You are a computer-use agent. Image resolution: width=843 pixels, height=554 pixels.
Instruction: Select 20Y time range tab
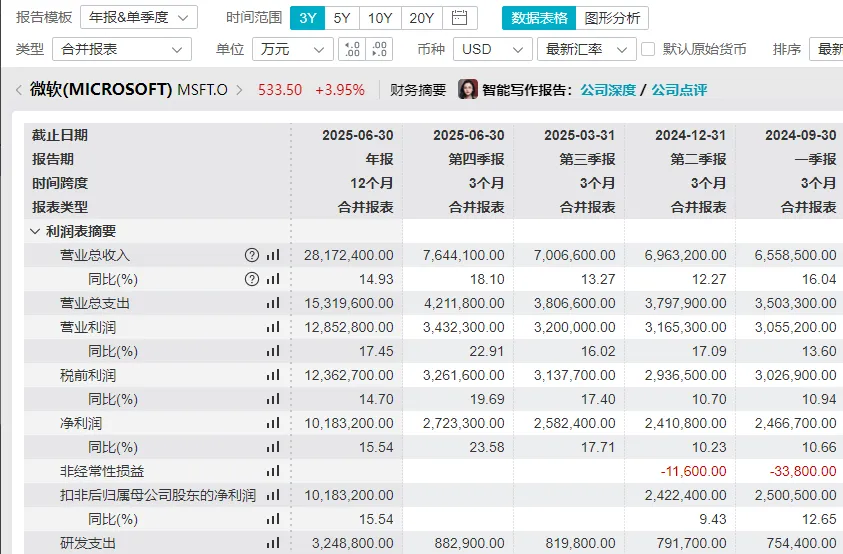click(422, 18)
